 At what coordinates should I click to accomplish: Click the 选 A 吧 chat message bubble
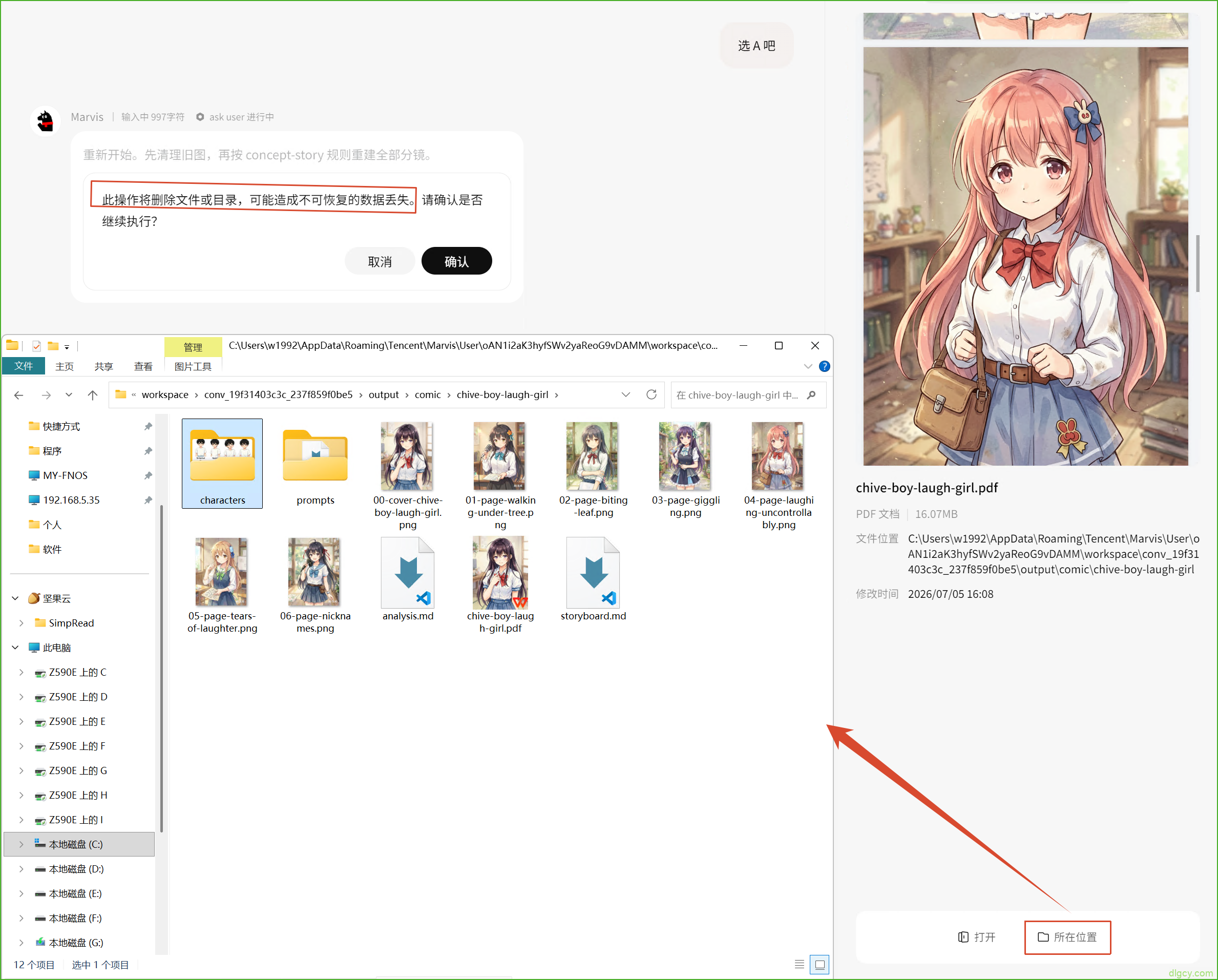[757, 45]
